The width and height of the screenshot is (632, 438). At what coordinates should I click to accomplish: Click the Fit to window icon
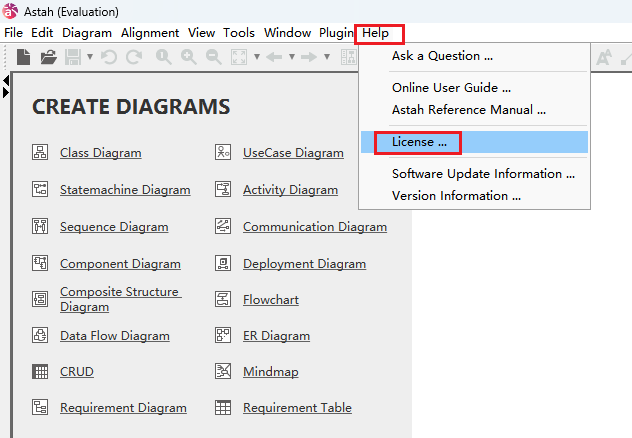[239, 57]
